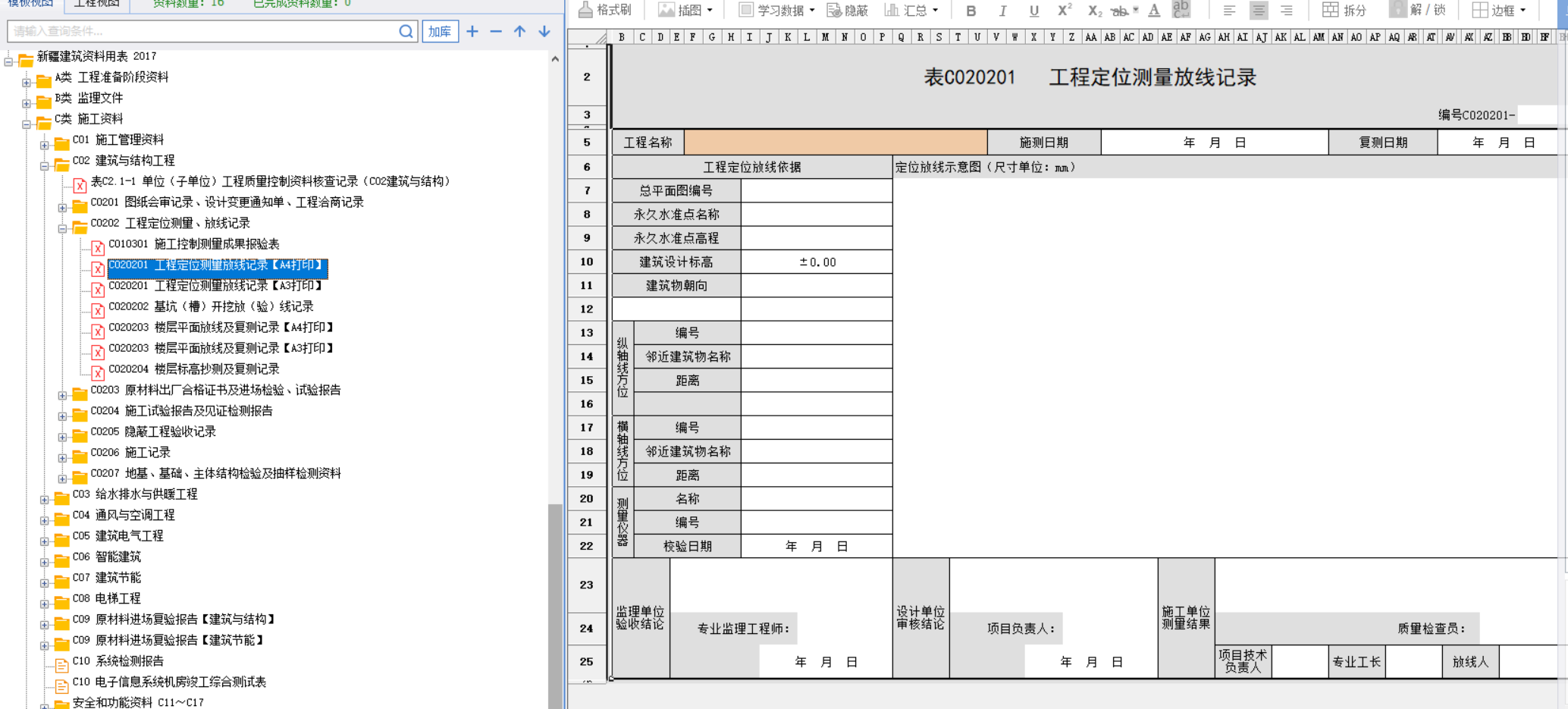Click the orange 工程名称 input cell

[836, 143]
